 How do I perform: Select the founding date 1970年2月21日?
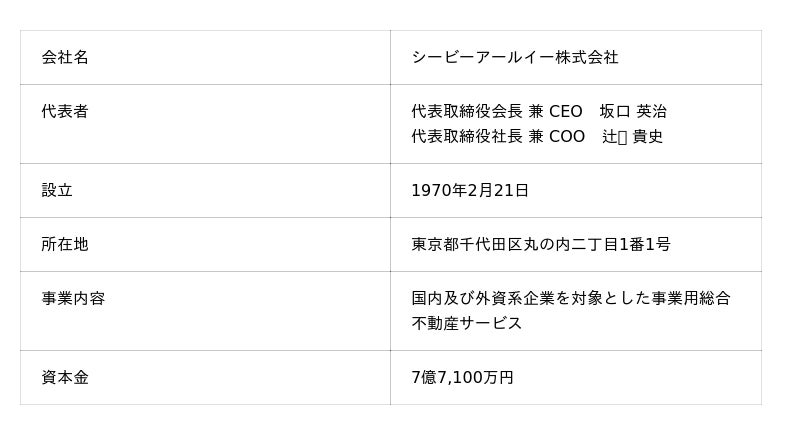pos(469,191)
